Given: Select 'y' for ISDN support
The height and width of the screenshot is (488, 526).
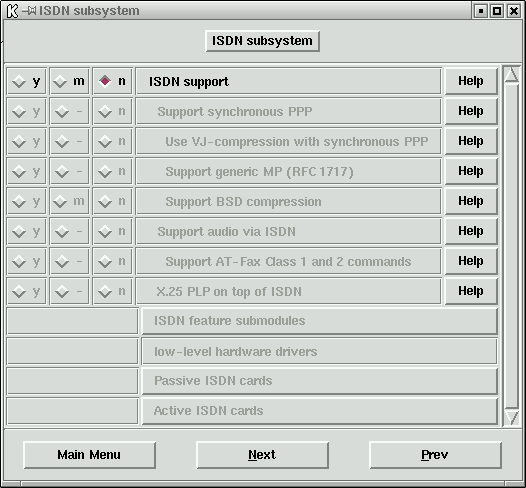Looking at the screenshot, I should [27, 81].
